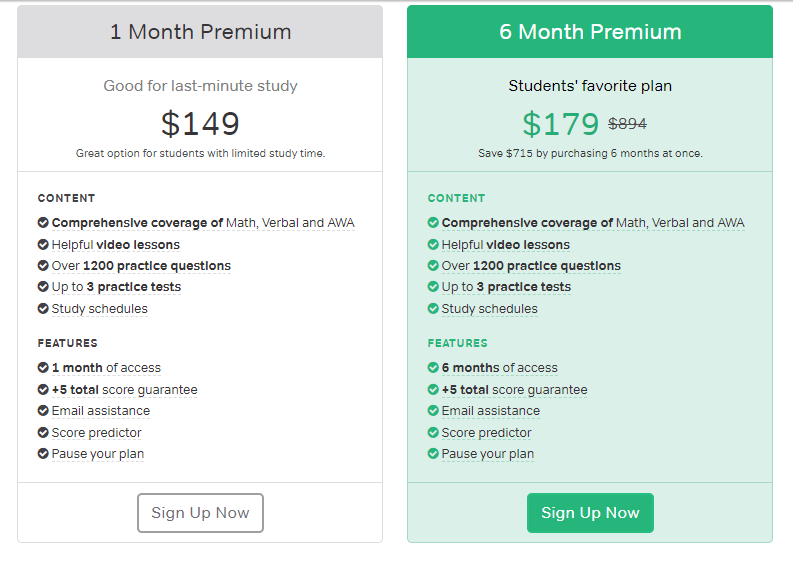Click the dark checkmark beside Pause your plan

43,454
